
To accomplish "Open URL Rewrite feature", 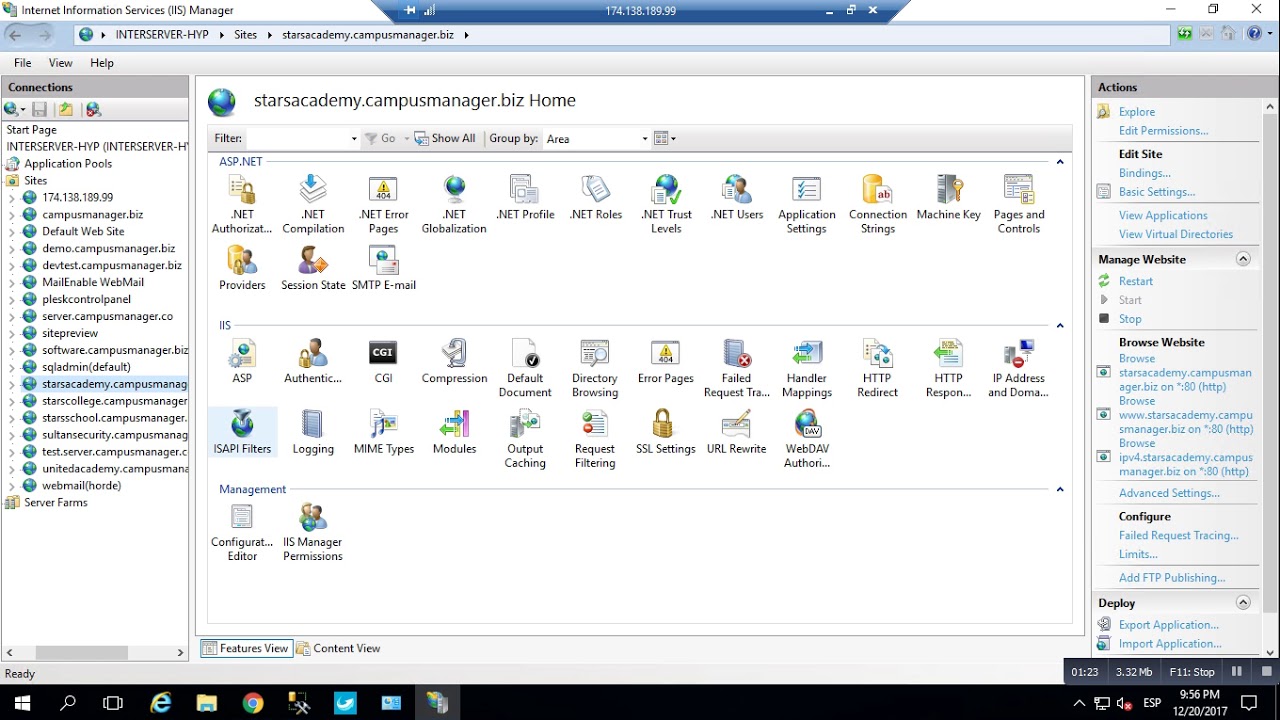I will point(736,431).
